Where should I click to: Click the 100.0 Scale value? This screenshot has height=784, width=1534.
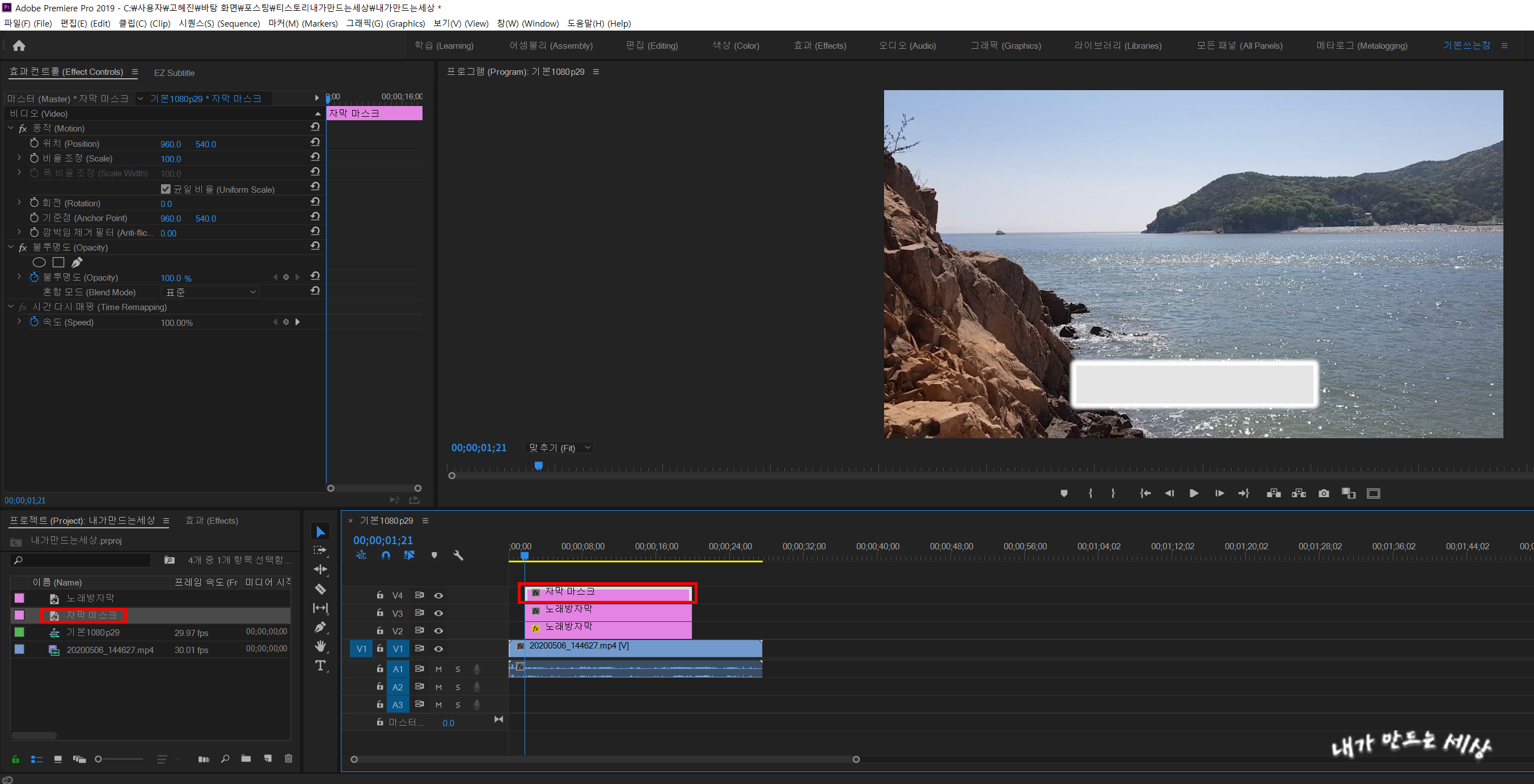coord(170,159)
